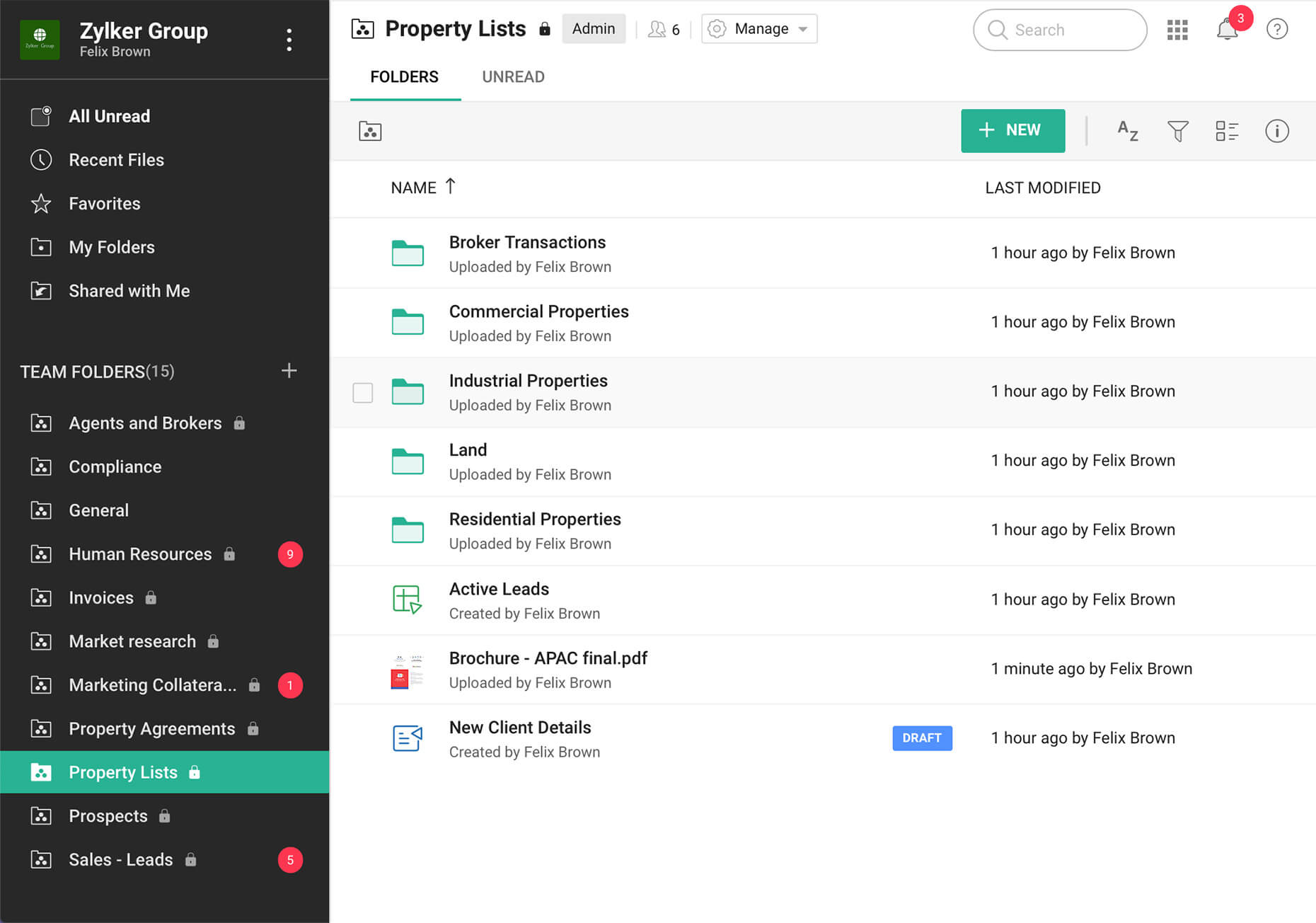
Task: Open the Brochure - APAC final.pdf file
Action: coord(548,658)
